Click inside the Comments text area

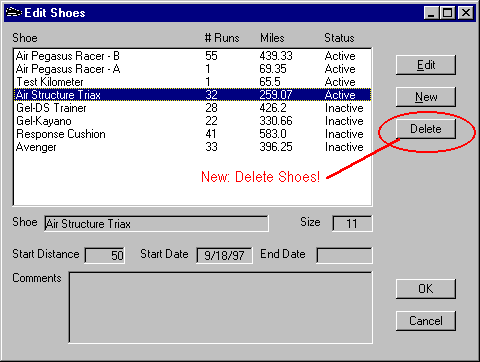[221, 308]
